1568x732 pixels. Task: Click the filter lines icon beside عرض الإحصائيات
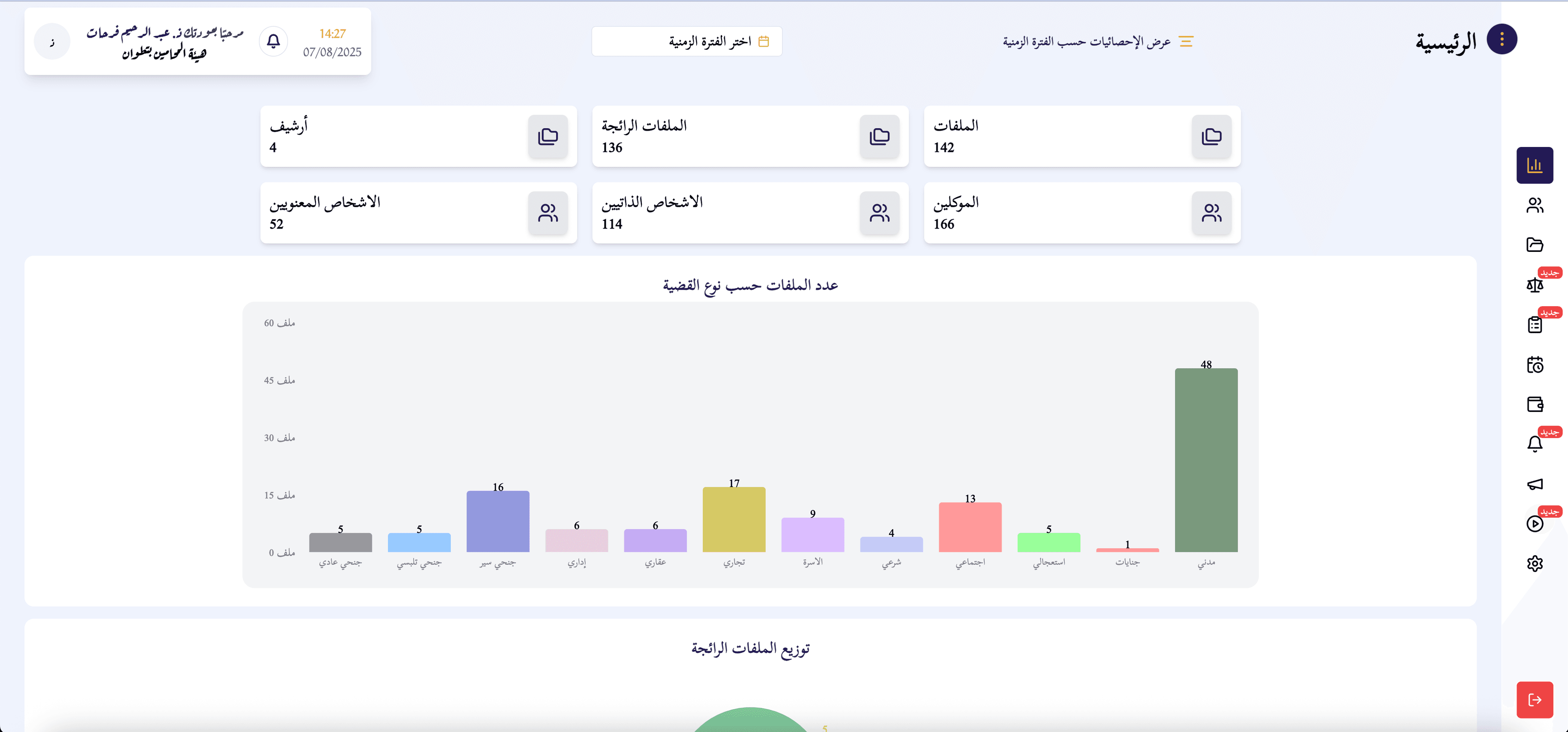coord(1186,41)
